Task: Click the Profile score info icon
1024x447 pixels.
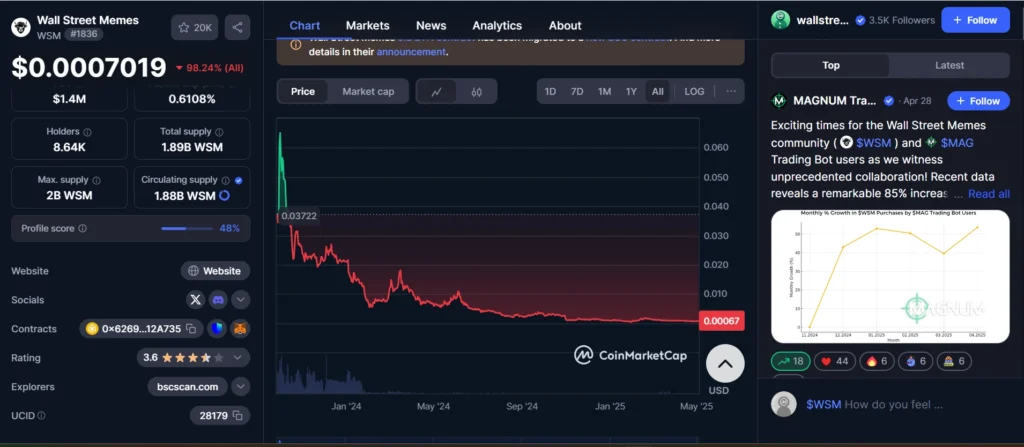Action: (x=82, y=229)
